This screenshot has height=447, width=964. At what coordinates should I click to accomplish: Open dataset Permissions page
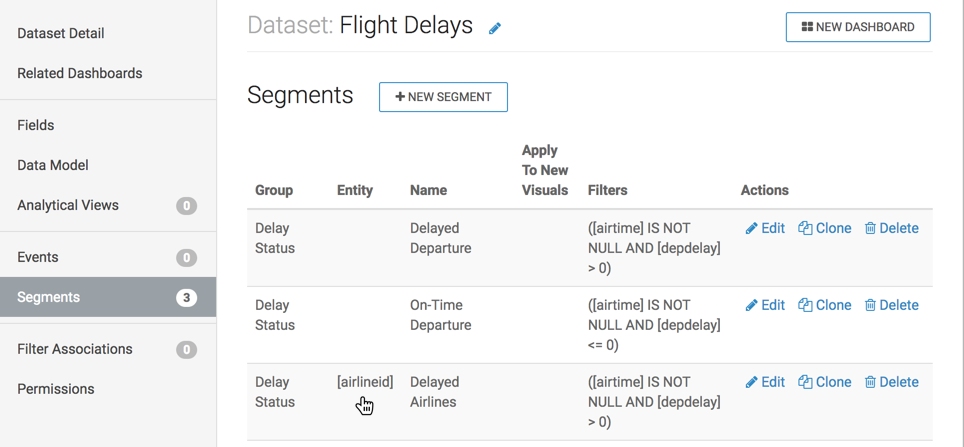tap(56, 389)
